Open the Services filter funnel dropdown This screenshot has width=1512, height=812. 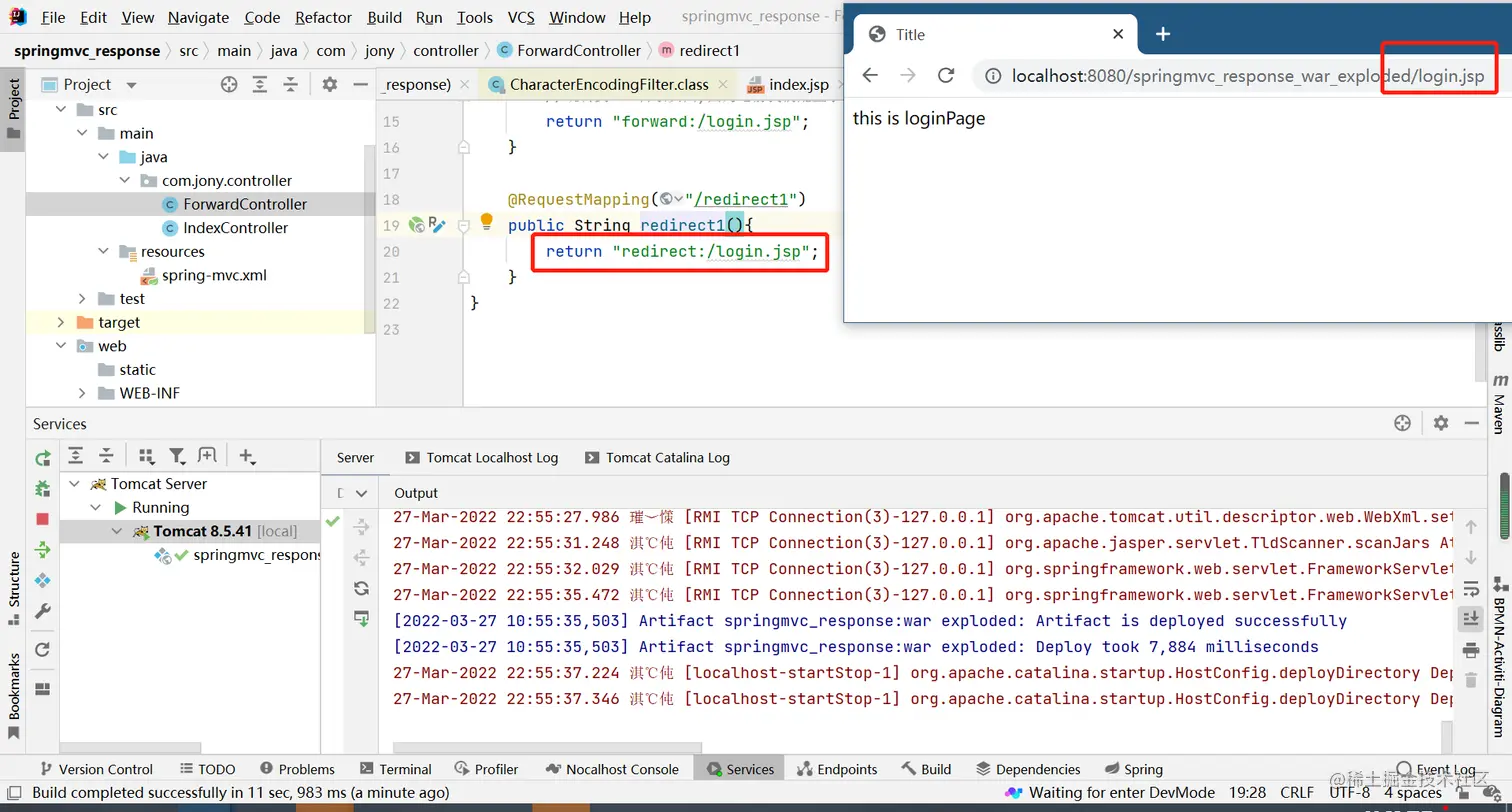[x=178, y=456]
